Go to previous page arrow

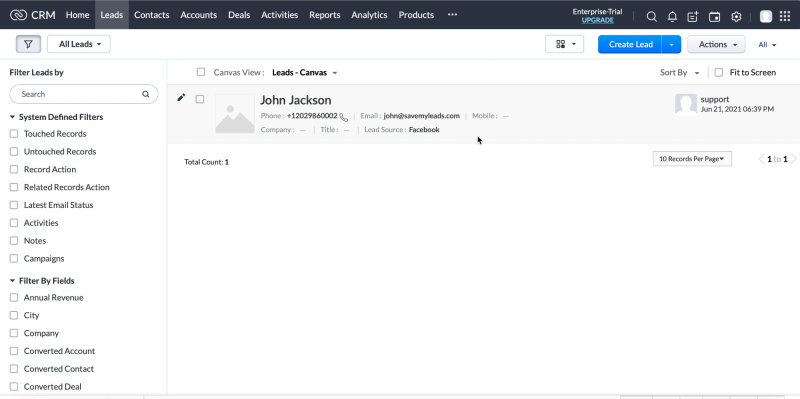(x=762, y=159)
